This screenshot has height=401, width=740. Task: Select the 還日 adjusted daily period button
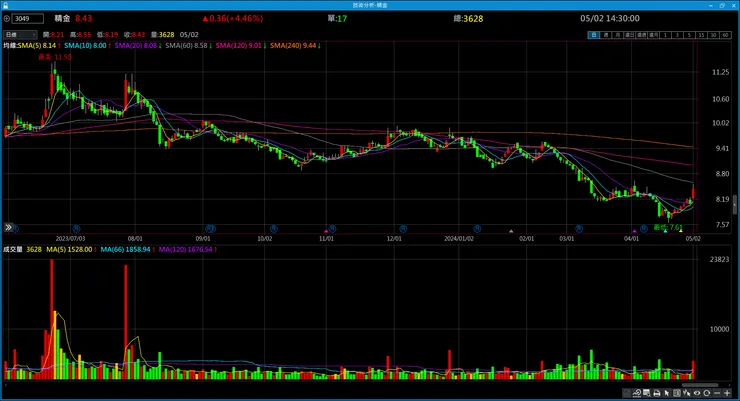pyautogui.click(x=629, y=35)
